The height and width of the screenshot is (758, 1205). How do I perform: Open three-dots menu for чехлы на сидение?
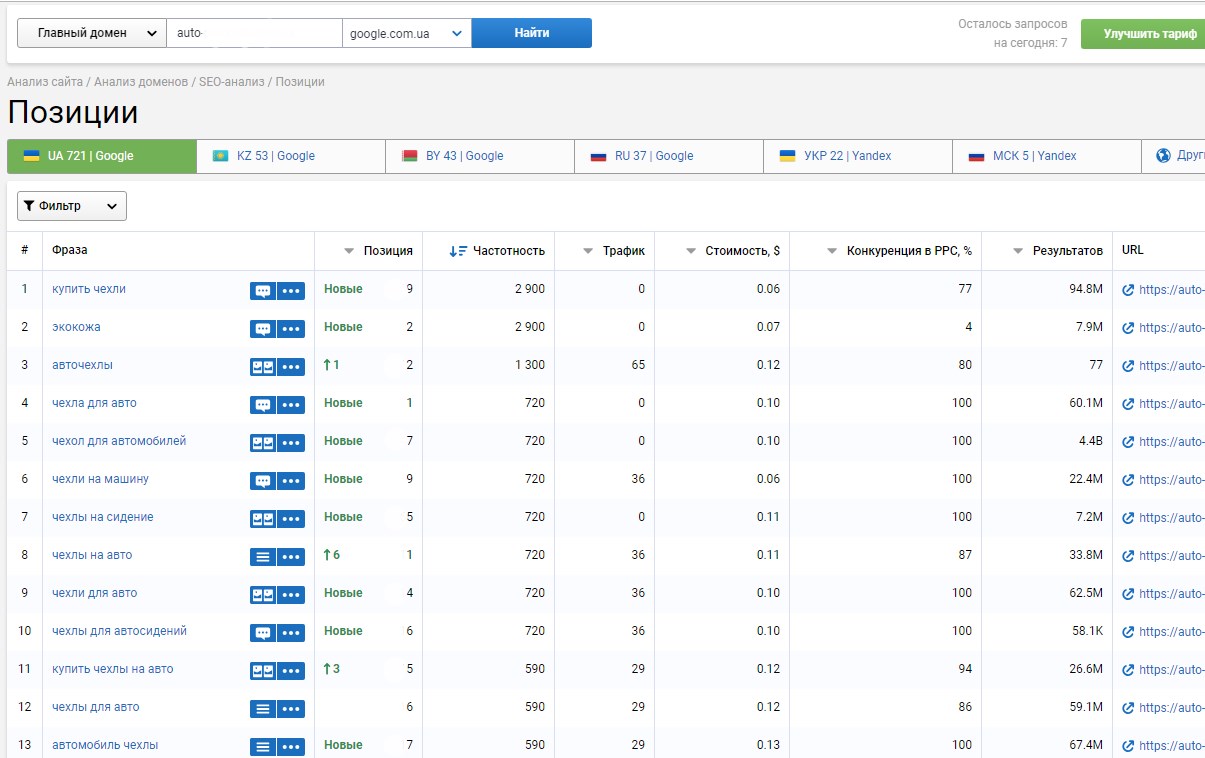291,519
